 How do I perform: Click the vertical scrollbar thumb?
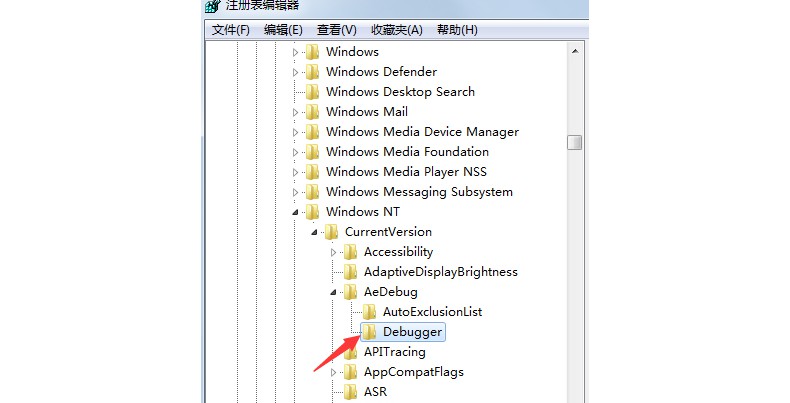point(574,142)
